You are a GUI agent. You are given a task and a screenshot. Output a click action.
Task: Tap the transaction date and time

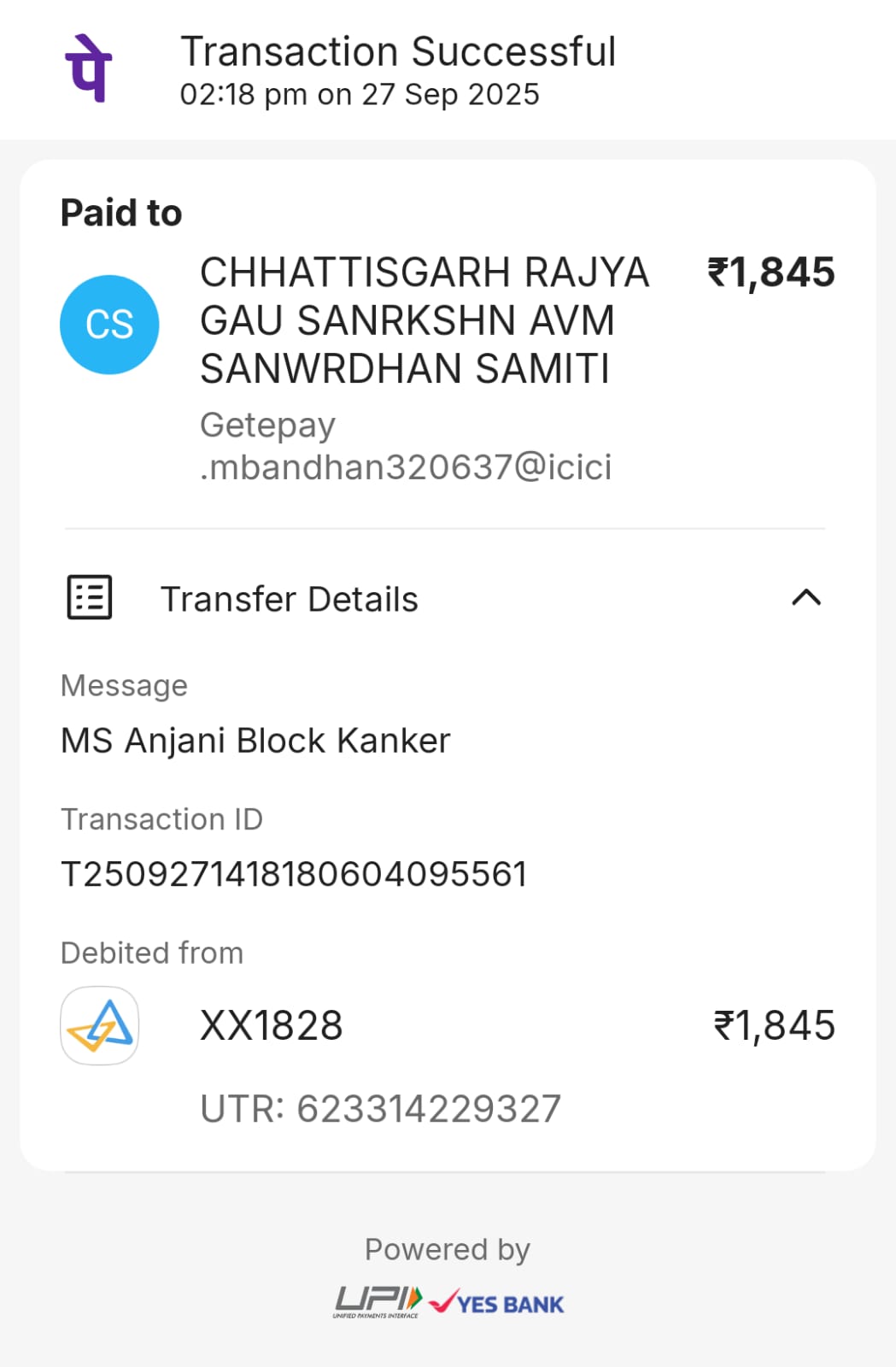[360, 94]
